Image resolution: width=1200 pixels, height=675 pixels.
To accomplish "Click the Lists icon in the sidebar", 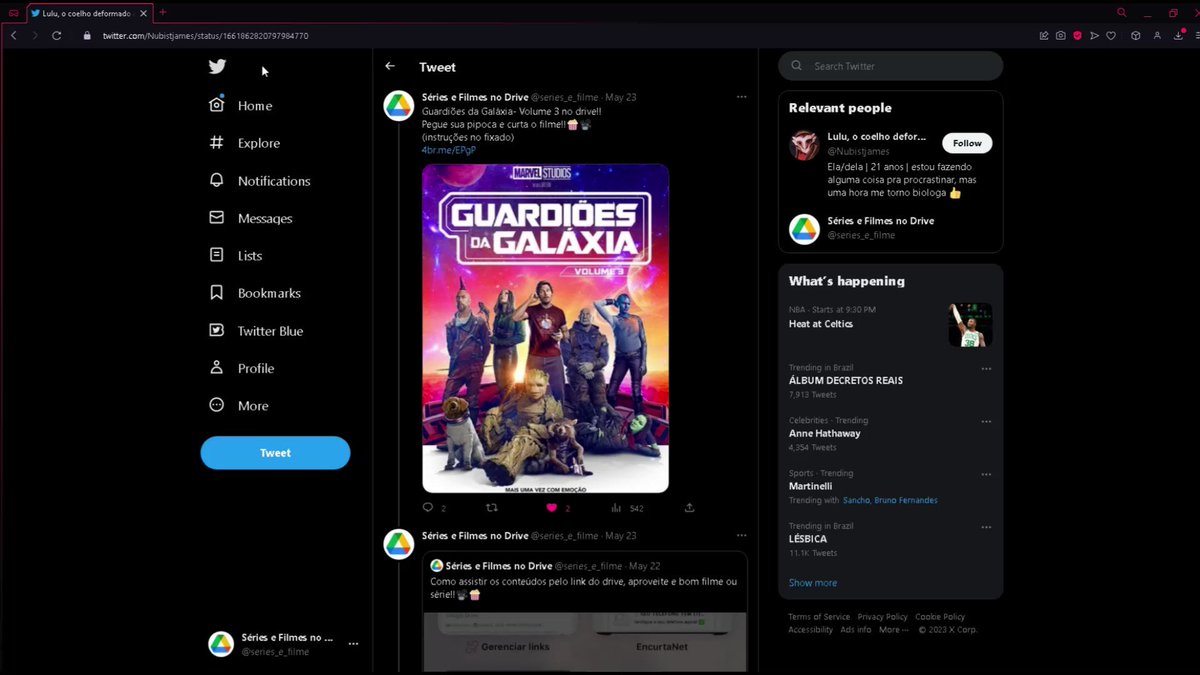I will (216, 255).
